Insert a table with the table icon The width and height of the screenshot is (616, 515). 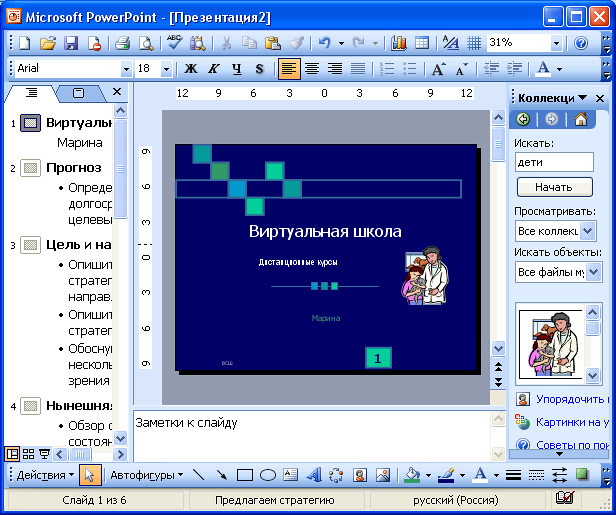tap(422, 43)
